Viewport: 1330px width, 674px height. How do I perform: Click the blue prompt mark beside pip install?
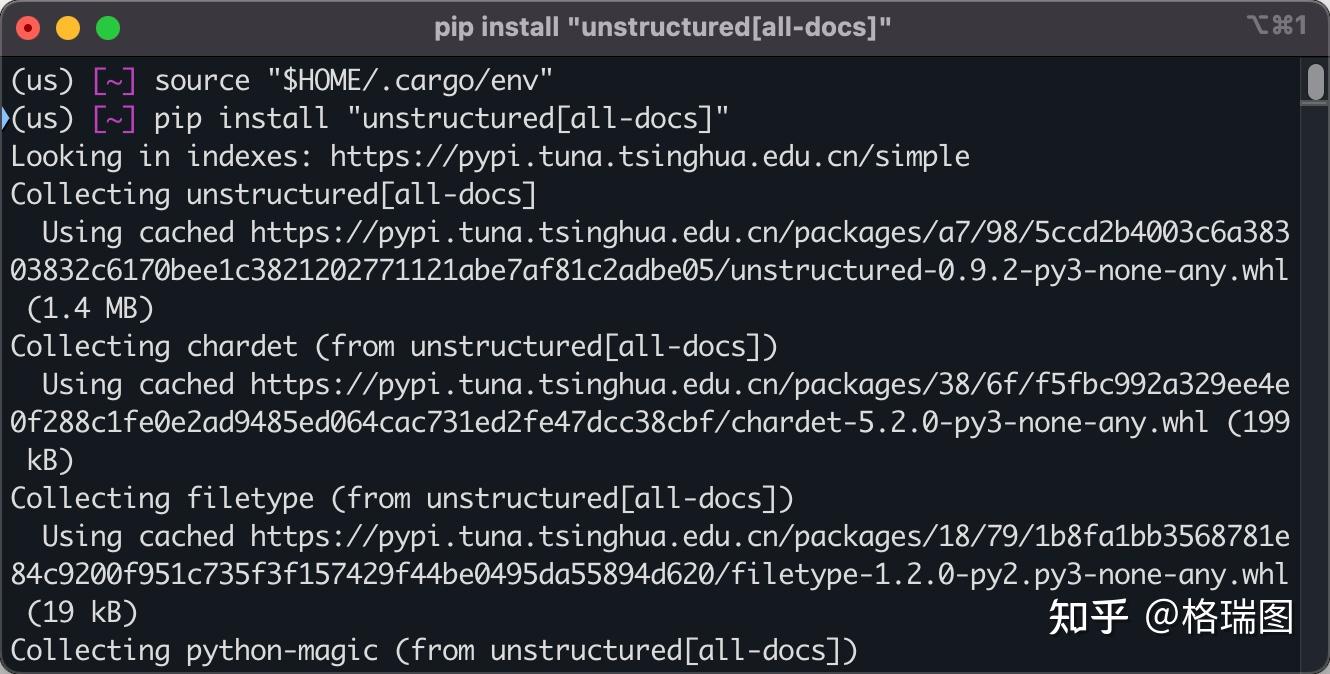(5, 119)
